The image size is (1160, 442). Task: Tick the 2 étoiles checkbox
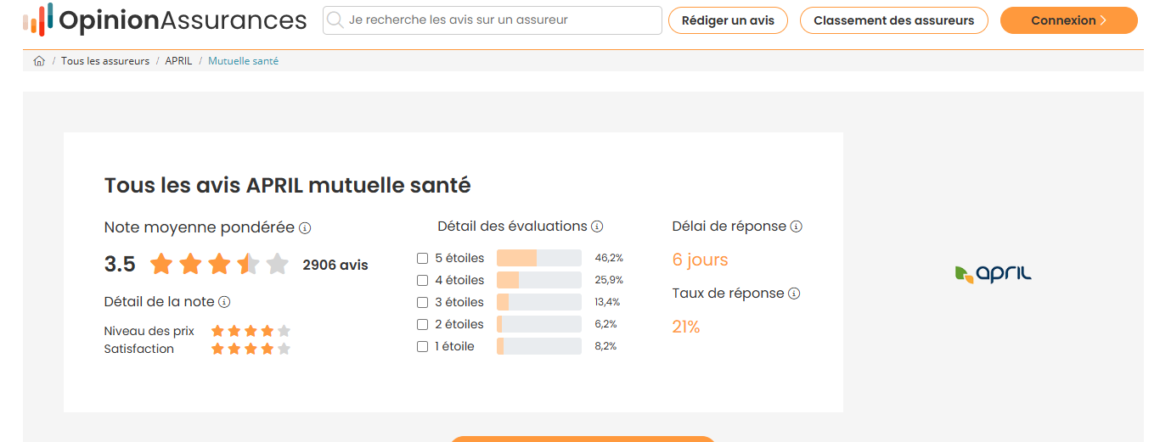[x=422, y=324]
